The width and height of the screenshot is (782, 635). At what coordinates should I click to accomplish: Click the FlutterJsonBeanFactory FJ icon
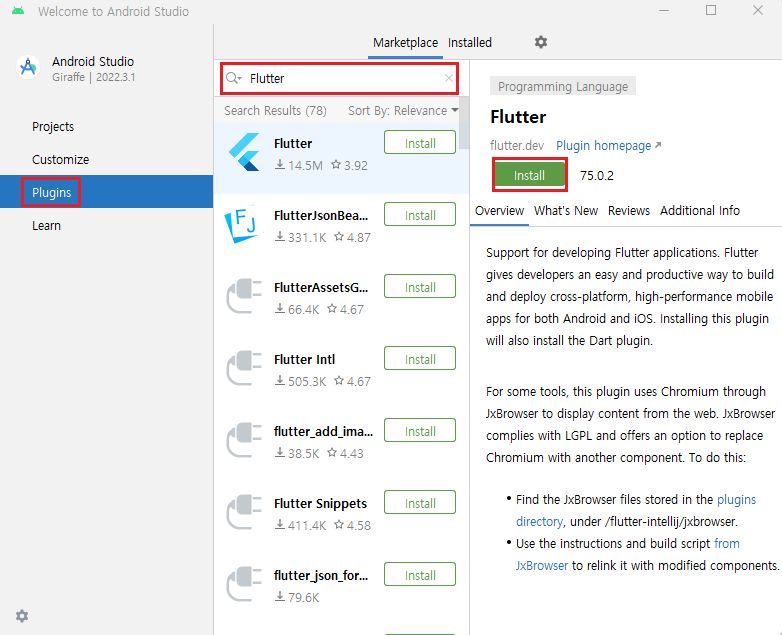point(243,224)
